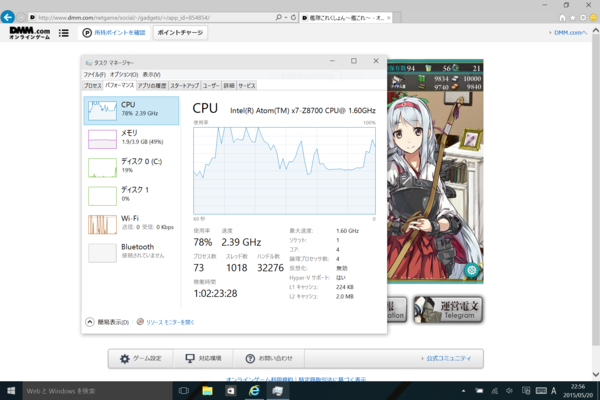This screenshot has height=400, width=600.
Task: Show hidden tray icons arrow
Action: pos(463,391)
